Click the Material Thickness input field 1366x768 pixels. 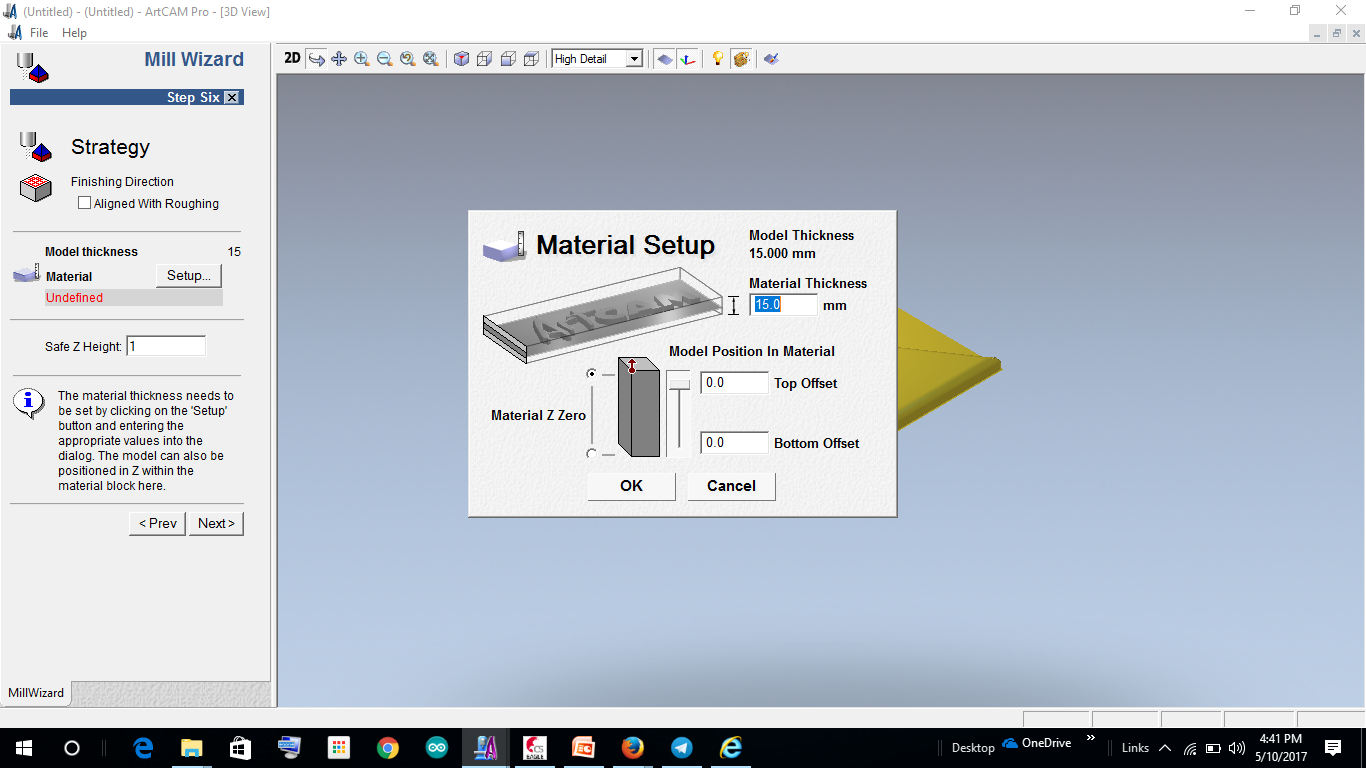[784, 305]
